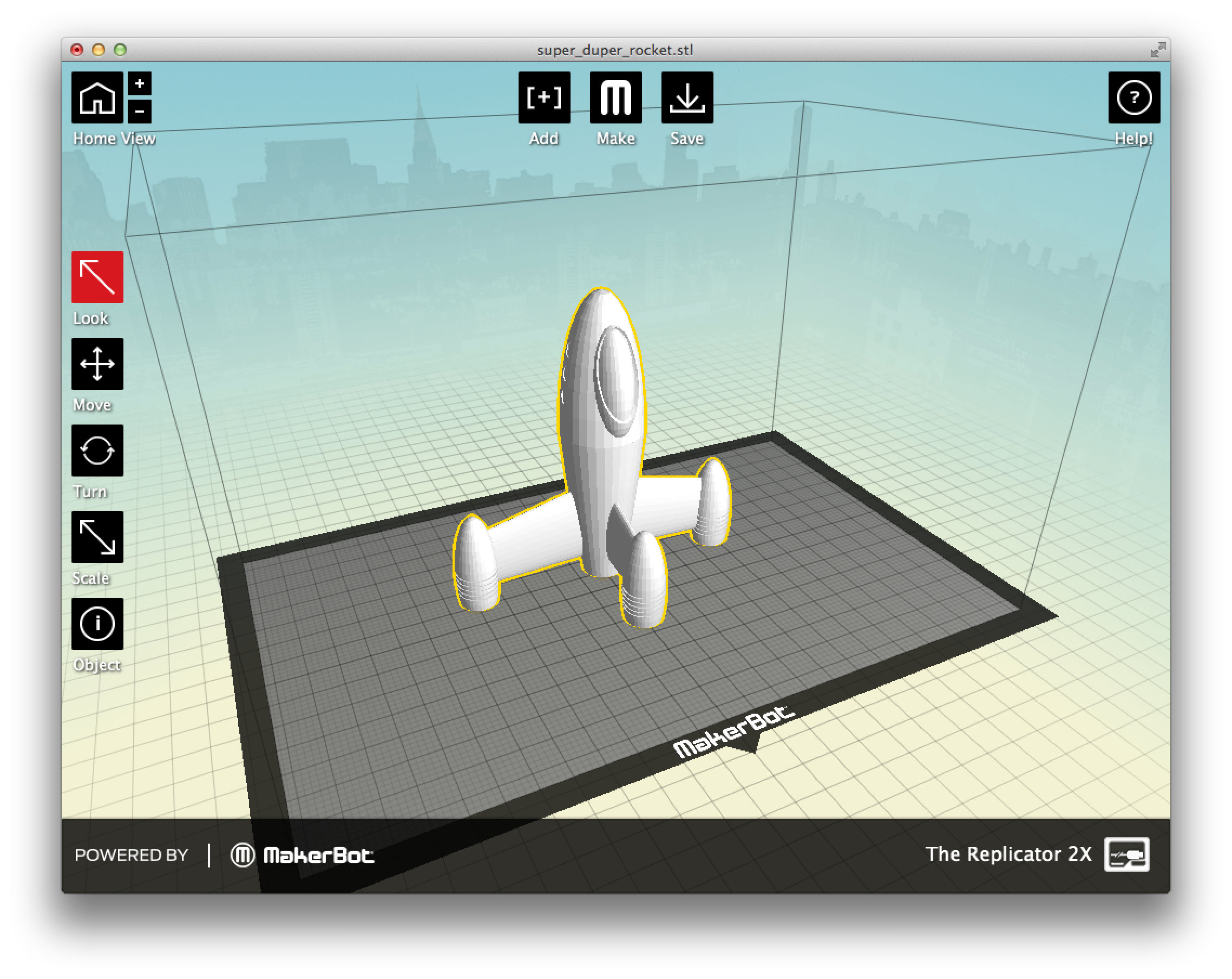Click the printer connection status icon
The width and height of the screenshot is (1232, 979).
[1128, 855]
